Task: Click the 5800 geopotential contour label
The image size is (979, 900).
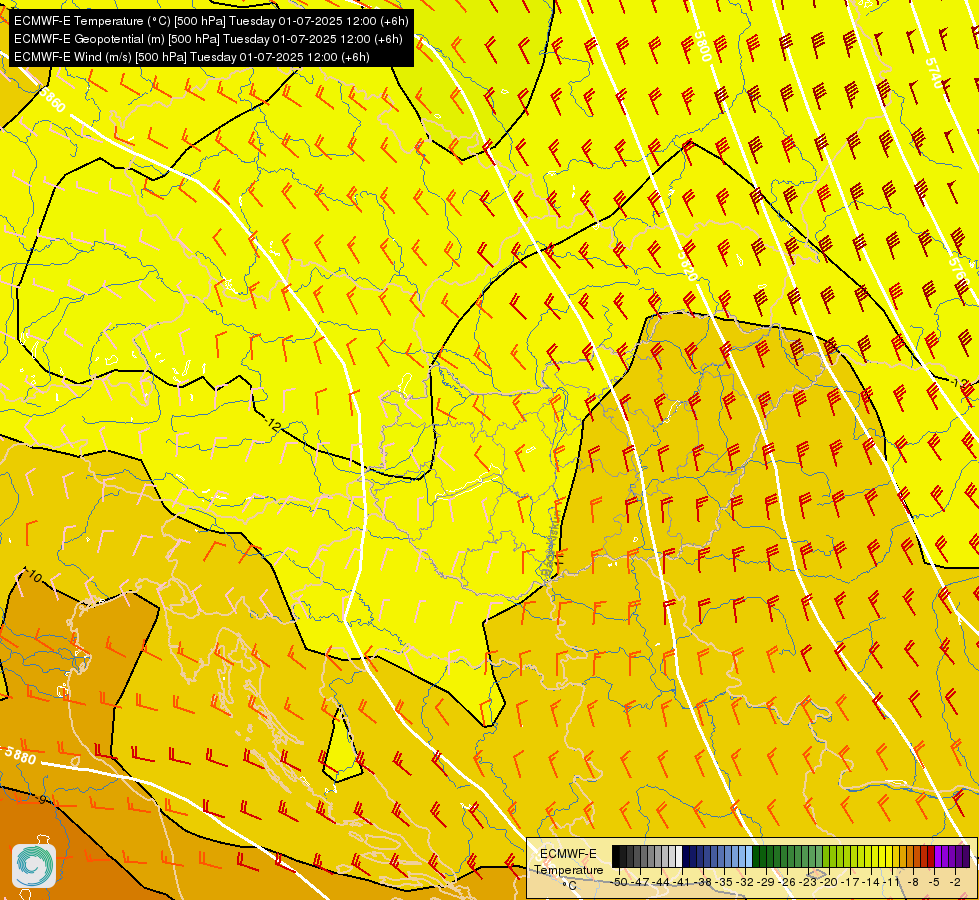Action: pos(702,46)
